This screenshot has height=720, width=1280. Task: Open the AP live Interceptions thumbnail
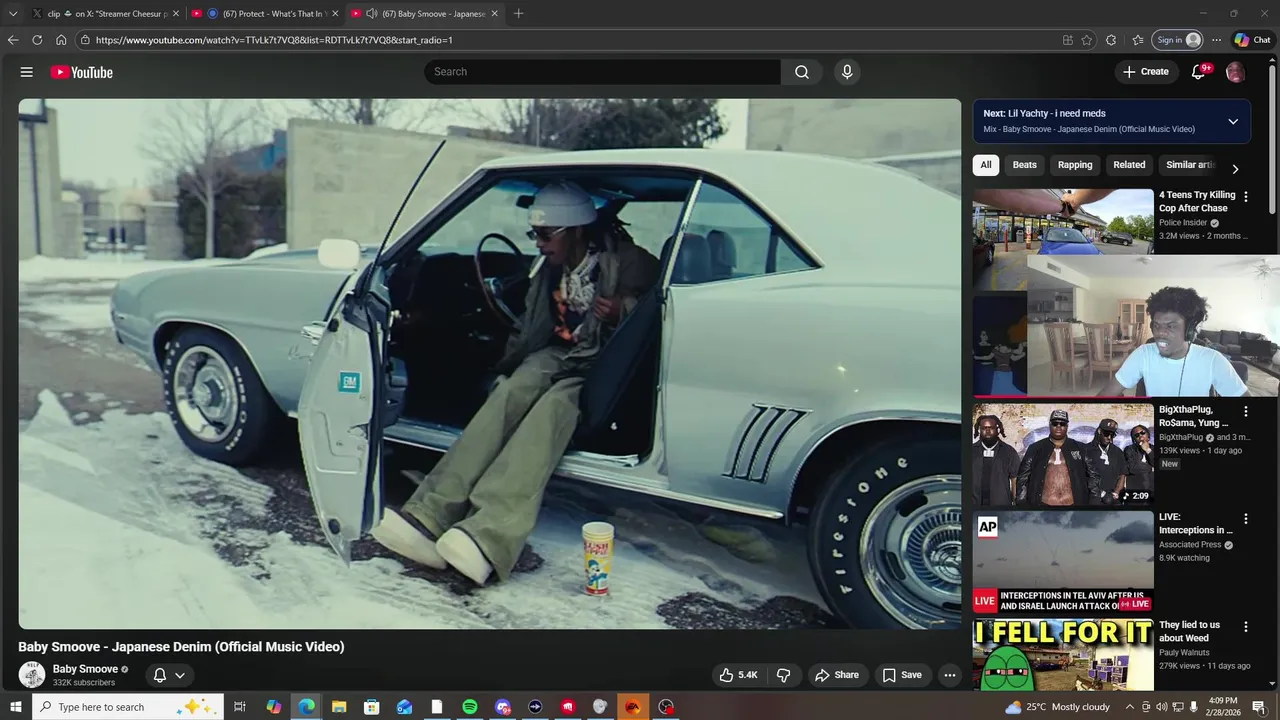coord(1063,562)
